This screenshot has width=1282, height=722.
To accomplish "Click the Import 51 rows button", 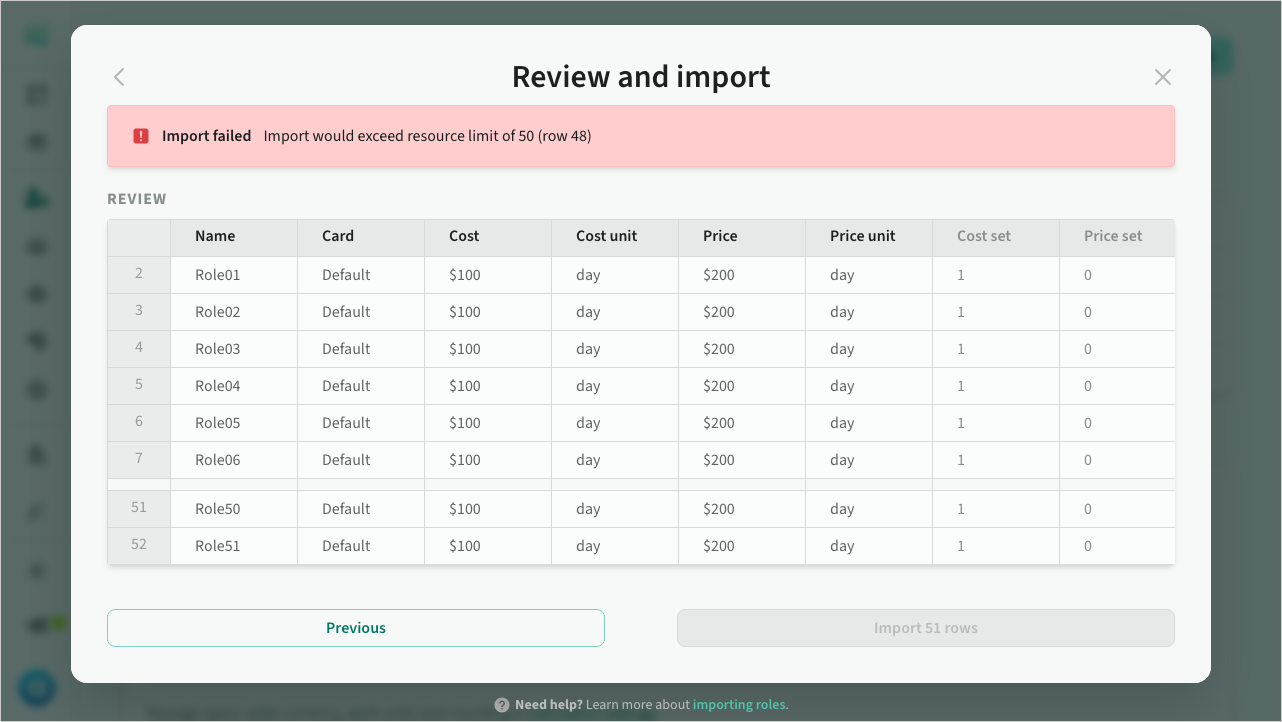I will [x=925, y=628].
